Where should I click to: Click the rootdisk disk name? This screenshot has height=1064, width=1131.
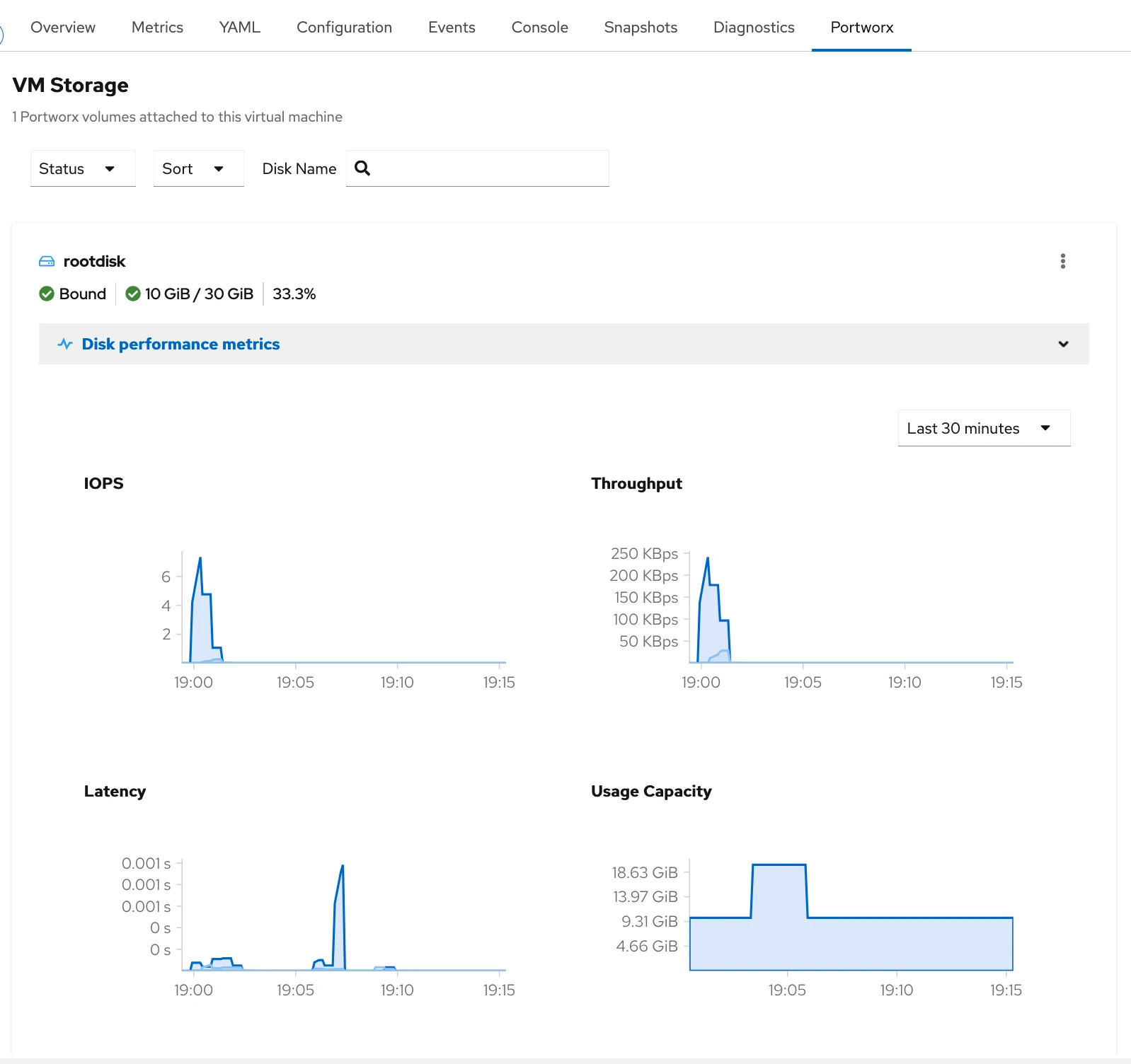point(94,262)
